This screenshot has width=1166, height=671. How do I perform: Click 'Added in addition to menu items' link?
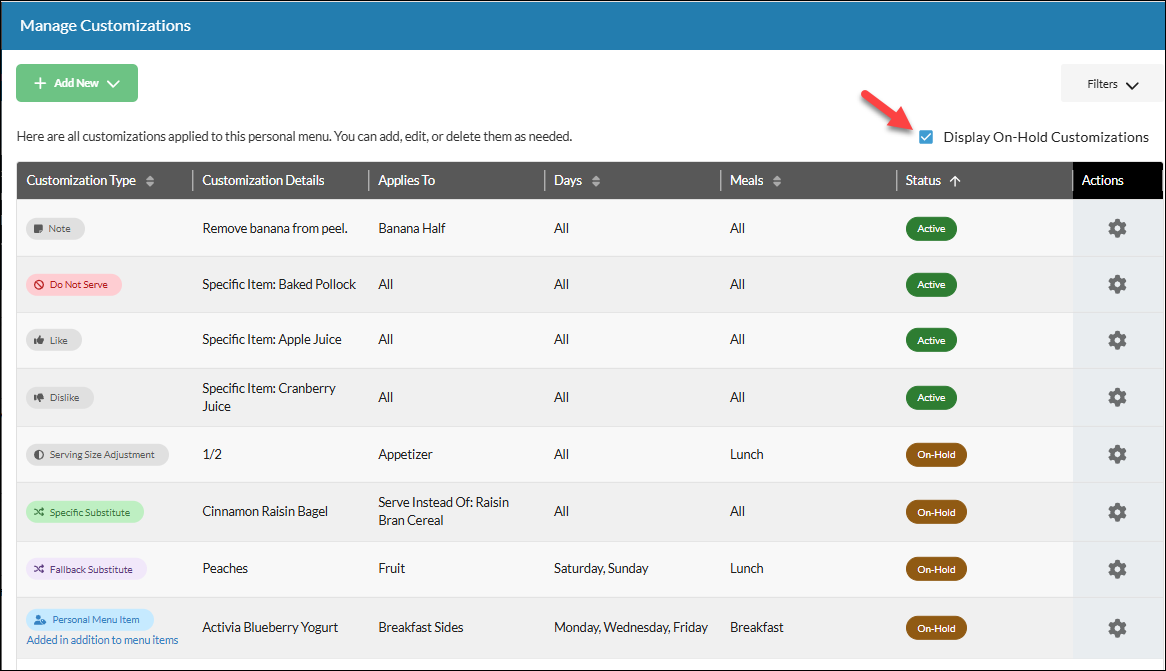pos(103,640)
